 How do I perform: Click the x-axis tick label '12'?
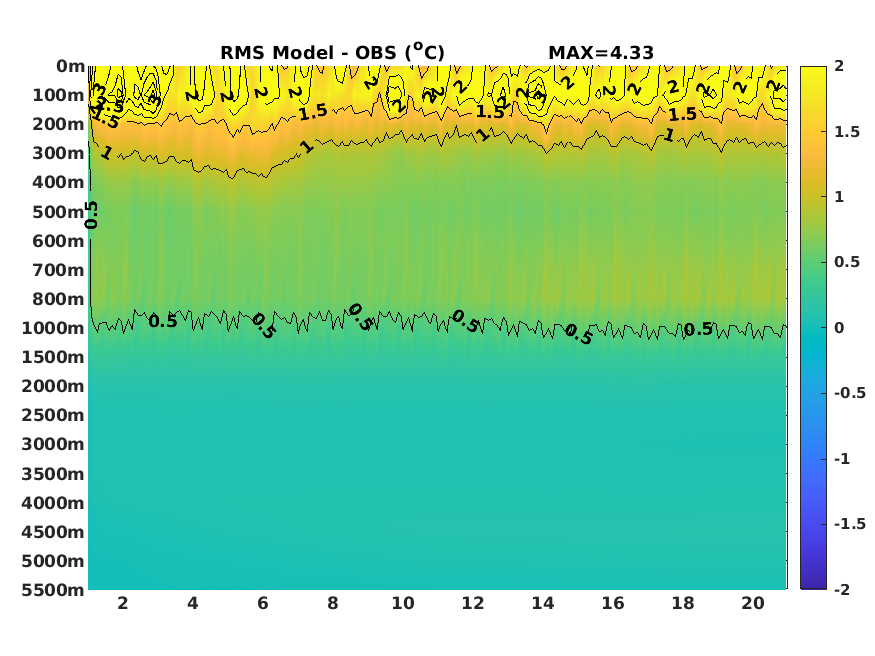click(x=473, y=603)
